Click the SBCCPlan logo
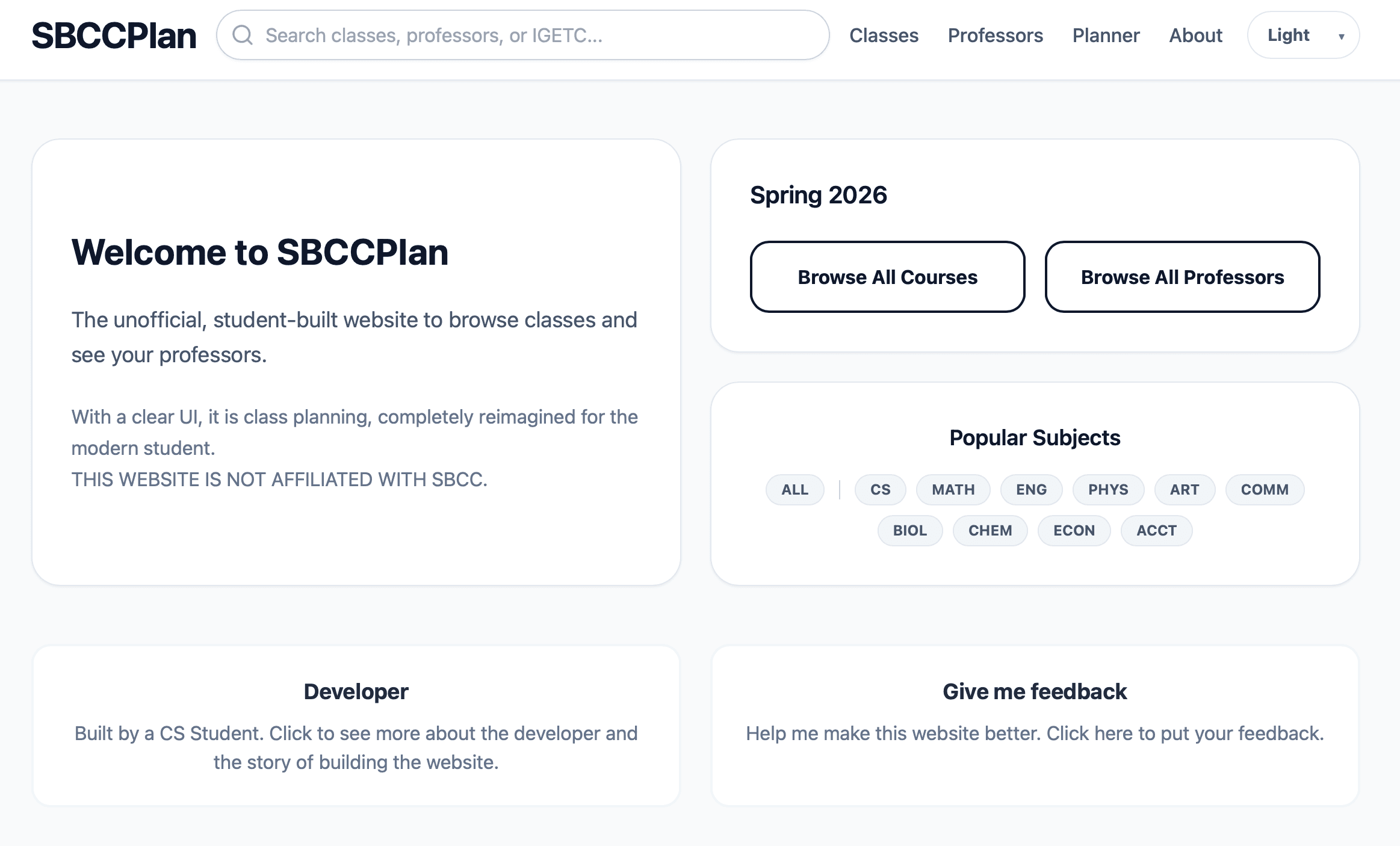The image size is (1400, 846). pyautogui.click(x=114, y=34)
